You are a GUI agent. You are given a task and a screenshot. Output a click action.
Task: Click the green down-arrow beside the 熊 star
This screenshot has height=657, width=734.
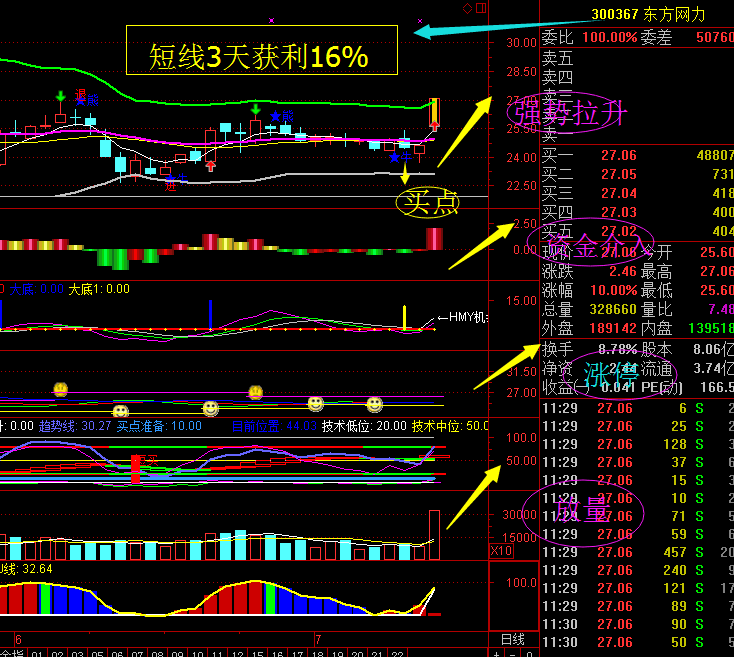pos(256,110)
